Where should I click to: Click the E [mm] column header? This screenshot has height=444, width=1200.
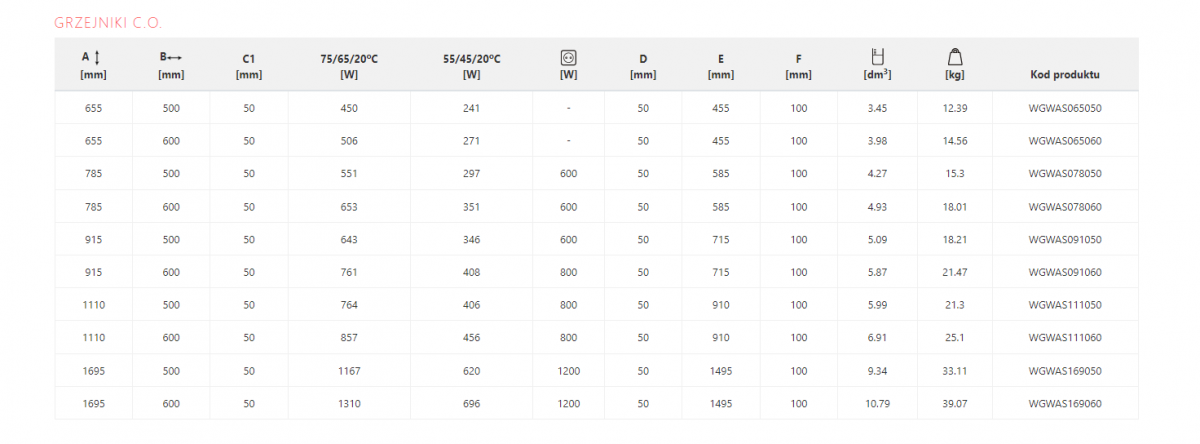click(x=720, y=66)
